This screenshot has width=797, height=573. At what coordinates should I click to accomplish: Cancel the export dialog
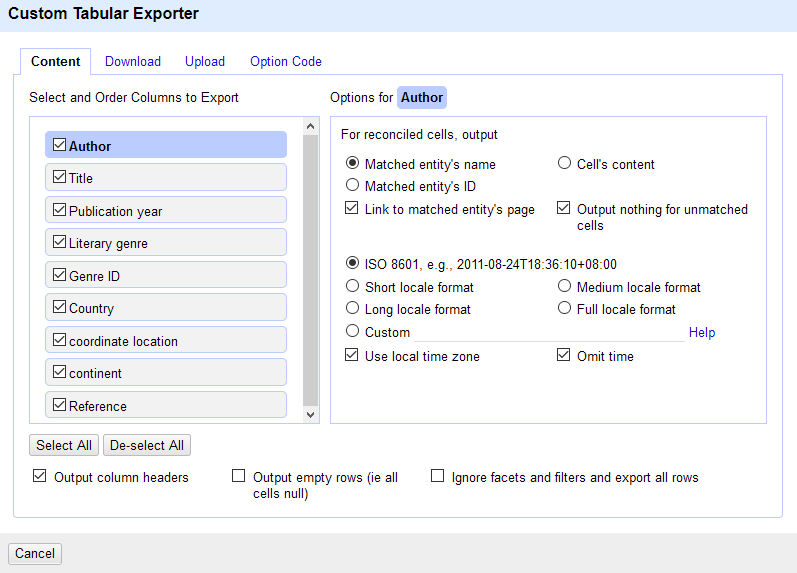(x=35, y=554)
